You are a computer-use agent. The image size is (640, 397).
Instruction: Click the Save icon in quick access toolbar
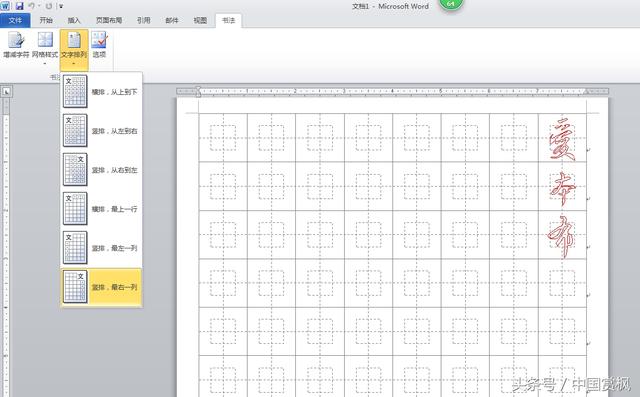[19, 6]
